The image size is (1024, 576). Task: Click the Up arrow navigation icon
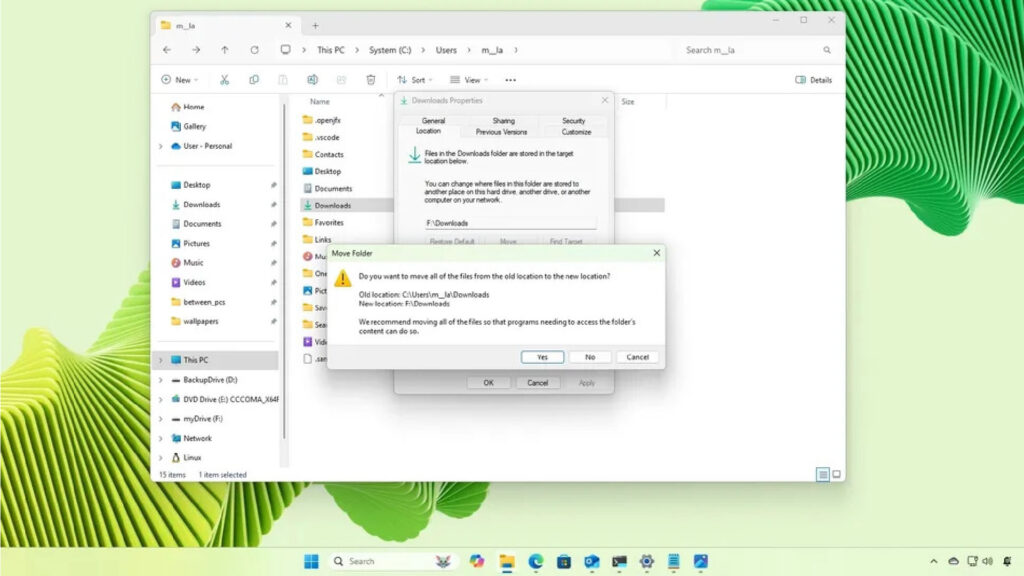tap(225, 50)
